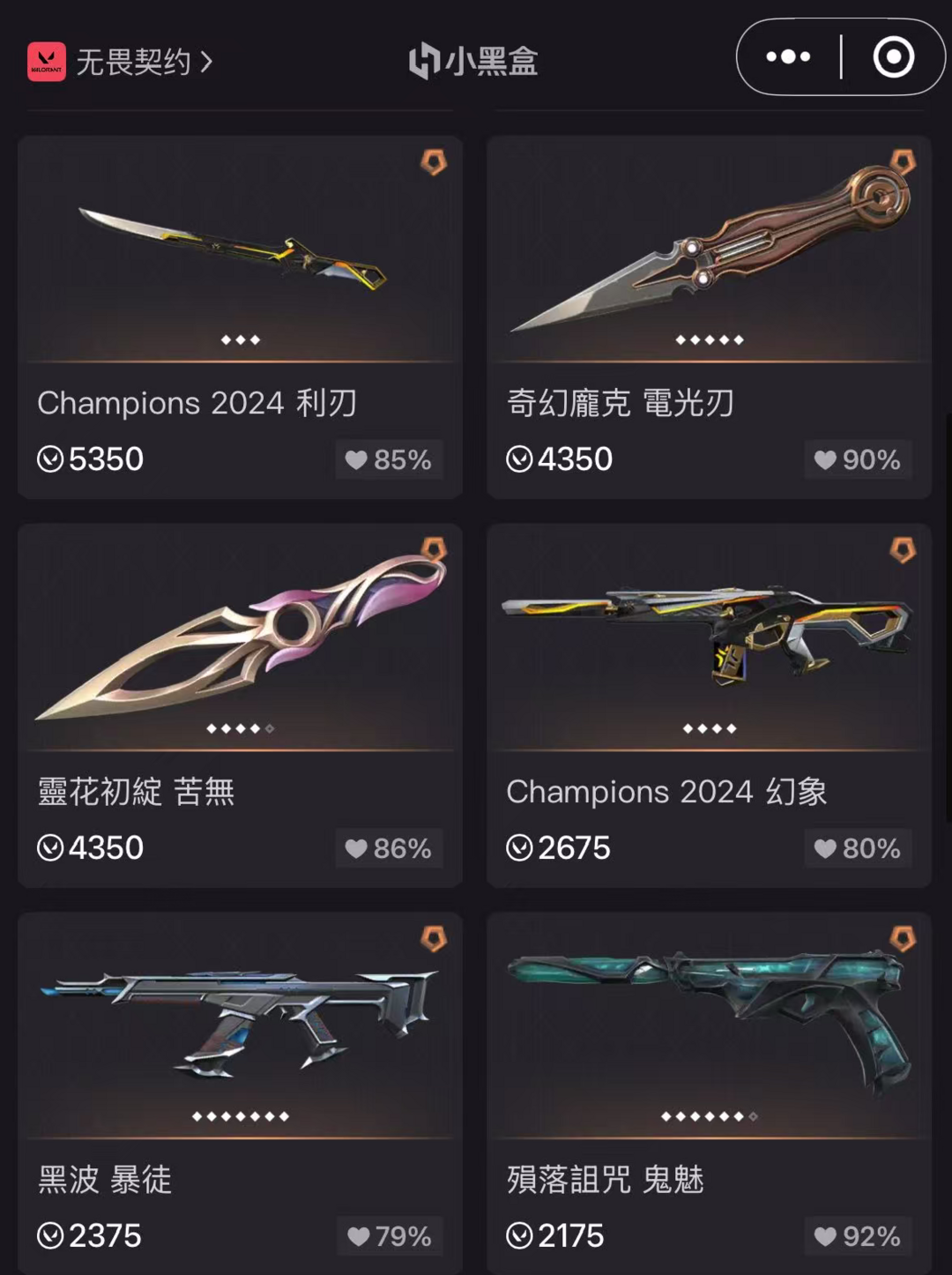Click orange badge on Champions 2024 利刃 card
This screenshot has width=952, height=1275.
(434, 161)
